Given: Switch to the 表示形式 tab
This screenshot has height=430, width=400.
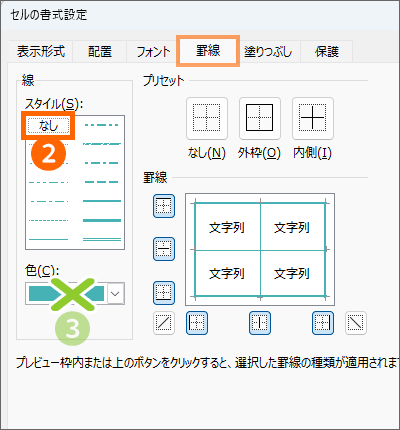Looking at the screenshot, I should 41,52.
